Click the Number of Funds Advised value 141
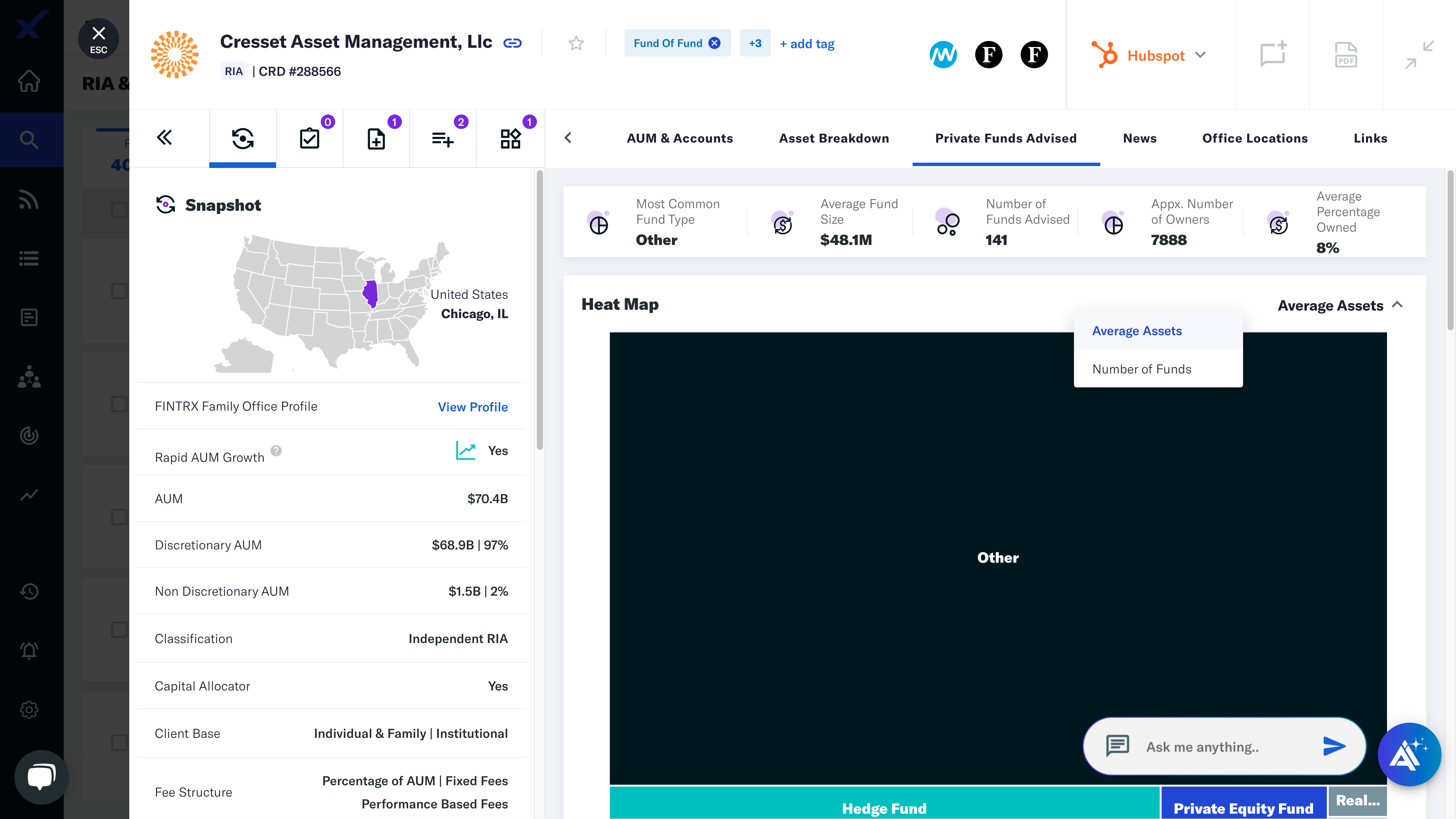This screenshot has width=1456, height=819. tap(996, 240)
